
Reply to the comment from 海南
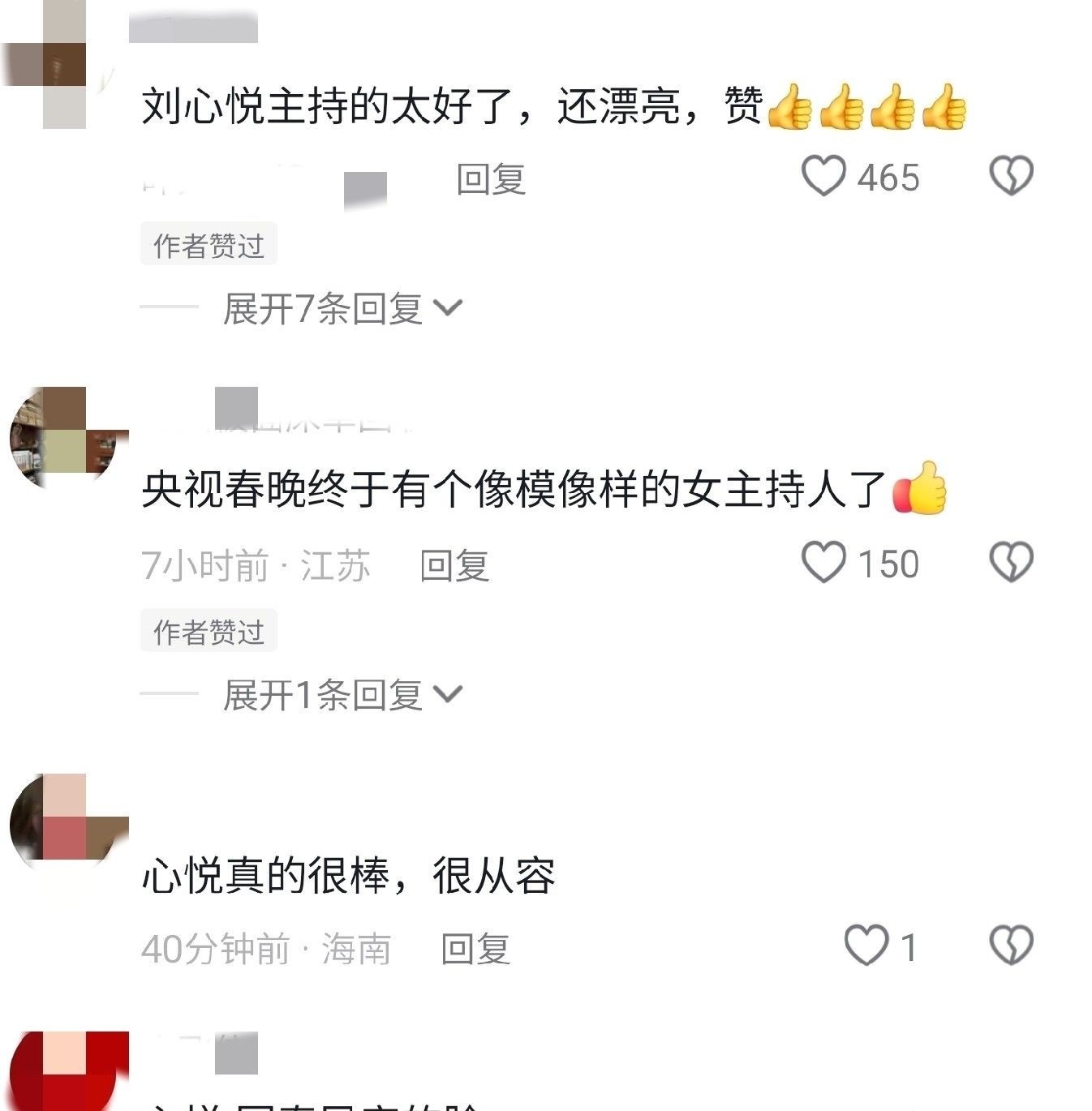coord(475,949)
